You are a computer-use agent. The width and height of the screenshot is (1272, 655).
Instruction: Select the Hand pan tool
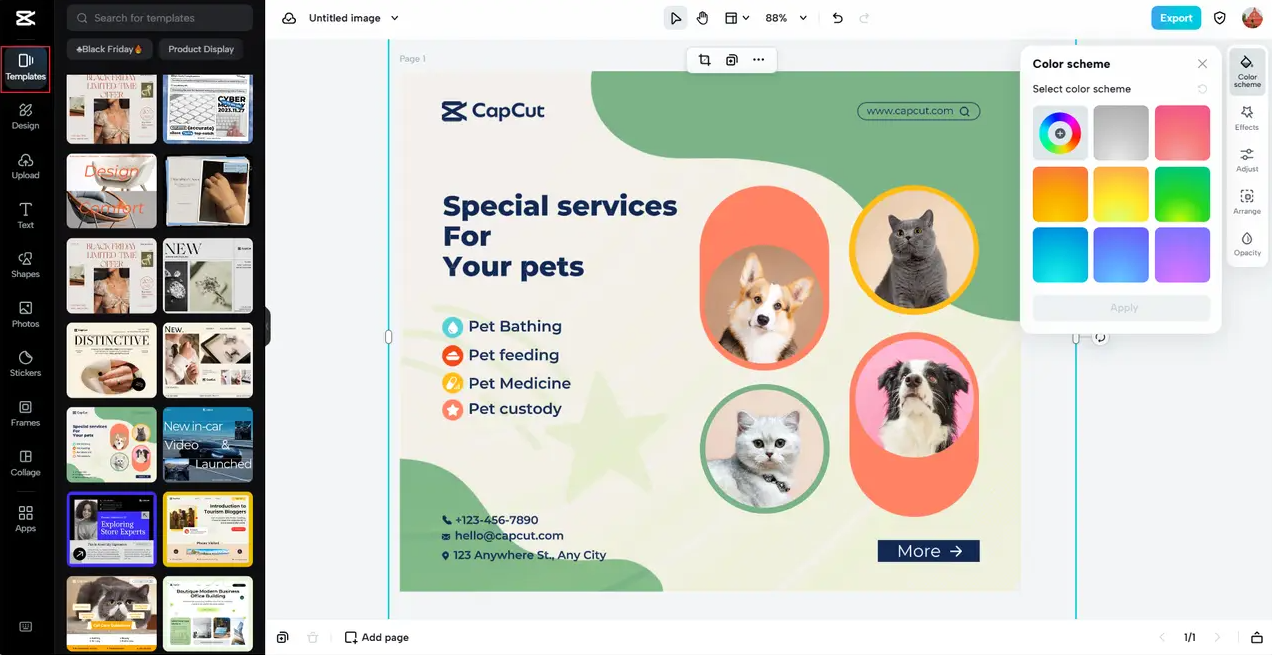click(702, 18)
